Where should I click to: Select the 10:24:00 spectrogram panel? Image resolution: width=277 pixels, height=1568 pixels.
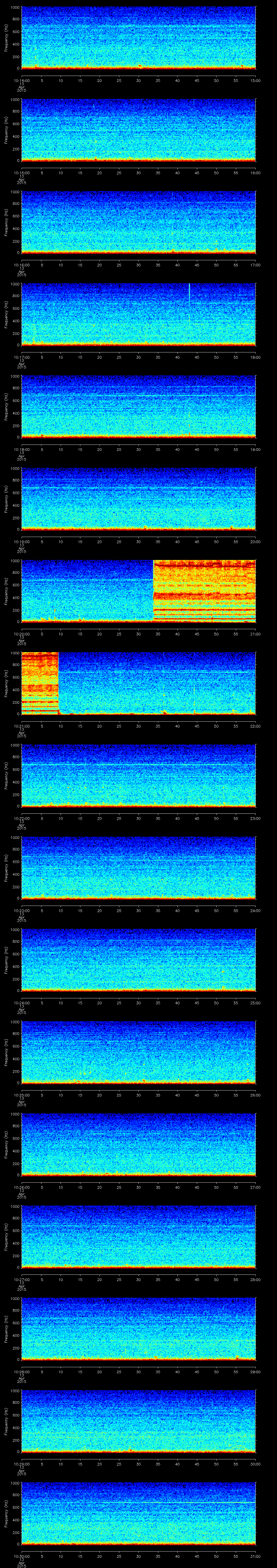tap(138, 960)
